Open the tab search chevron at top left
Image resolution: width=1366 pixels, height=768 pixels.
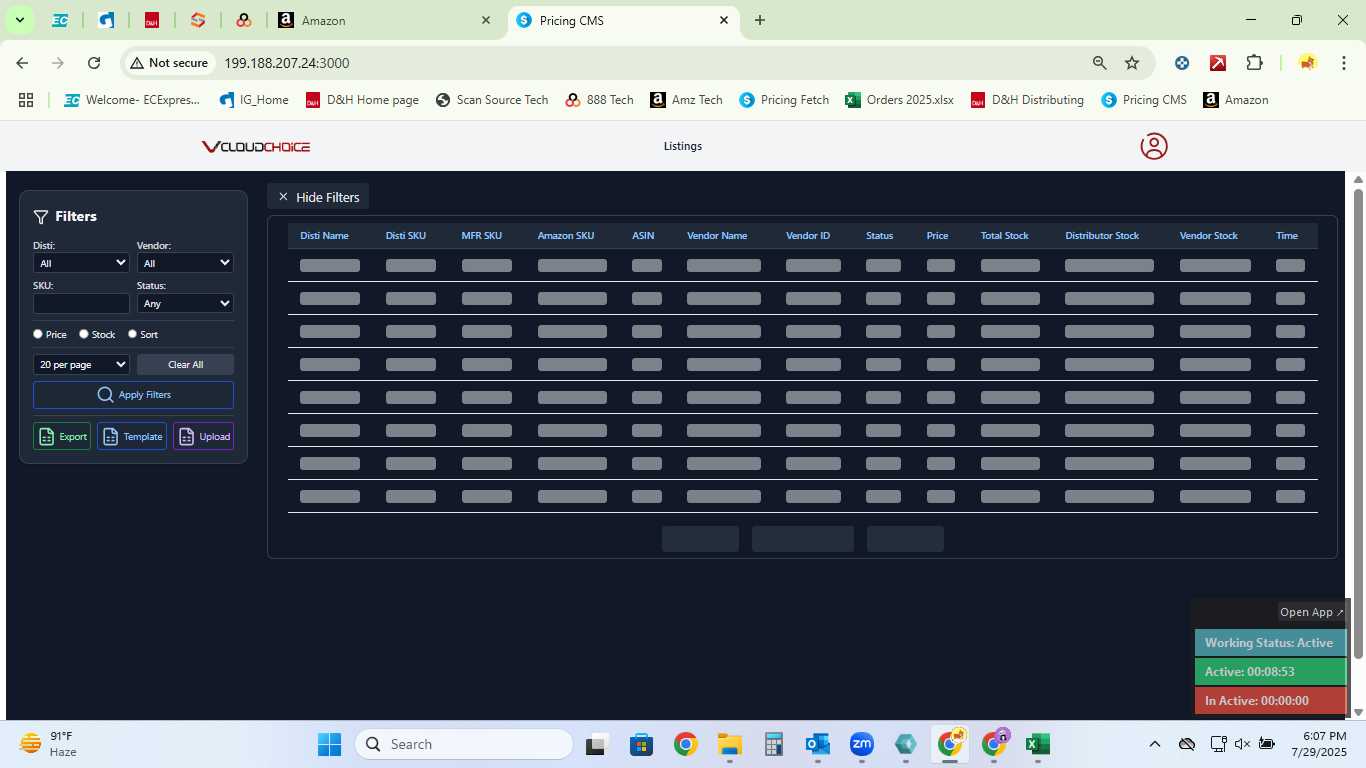(x=19, y=20)
